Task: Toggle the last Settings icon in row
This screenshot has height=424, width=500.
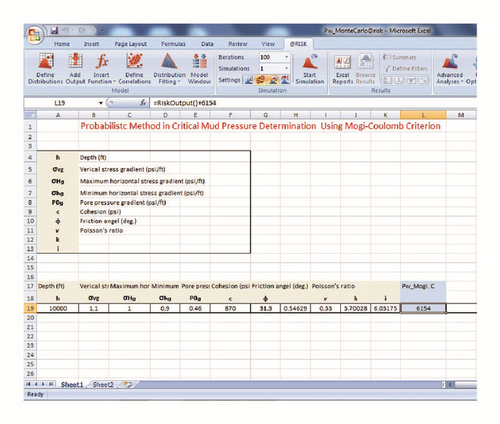Action: coord(285,80)
